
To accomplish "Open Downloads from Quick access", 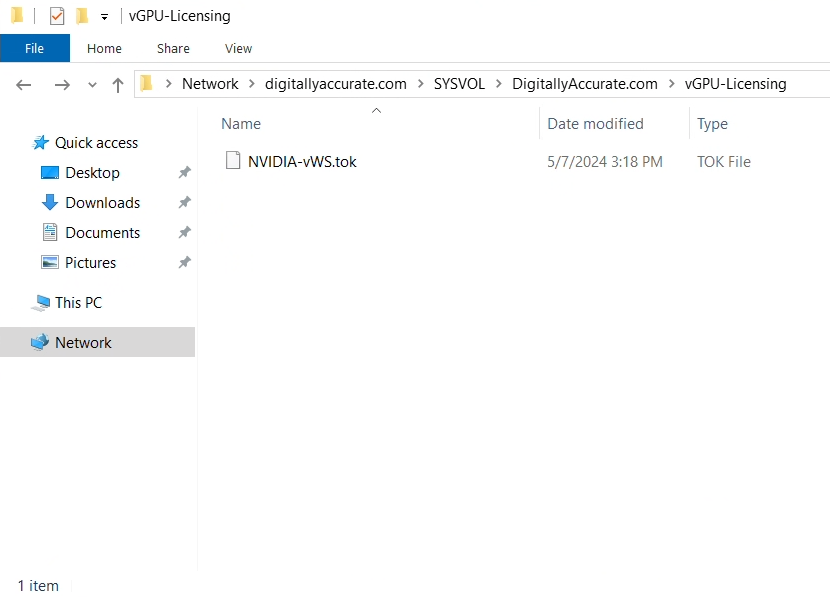I will [x=103, y=203].
